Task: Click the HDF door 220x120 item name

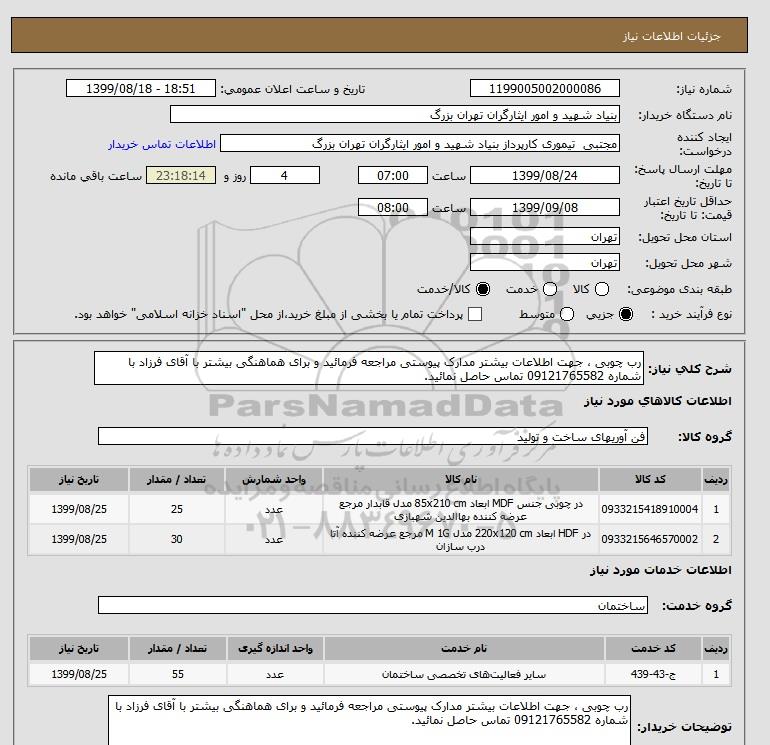Action: click(x=461, y=539)
